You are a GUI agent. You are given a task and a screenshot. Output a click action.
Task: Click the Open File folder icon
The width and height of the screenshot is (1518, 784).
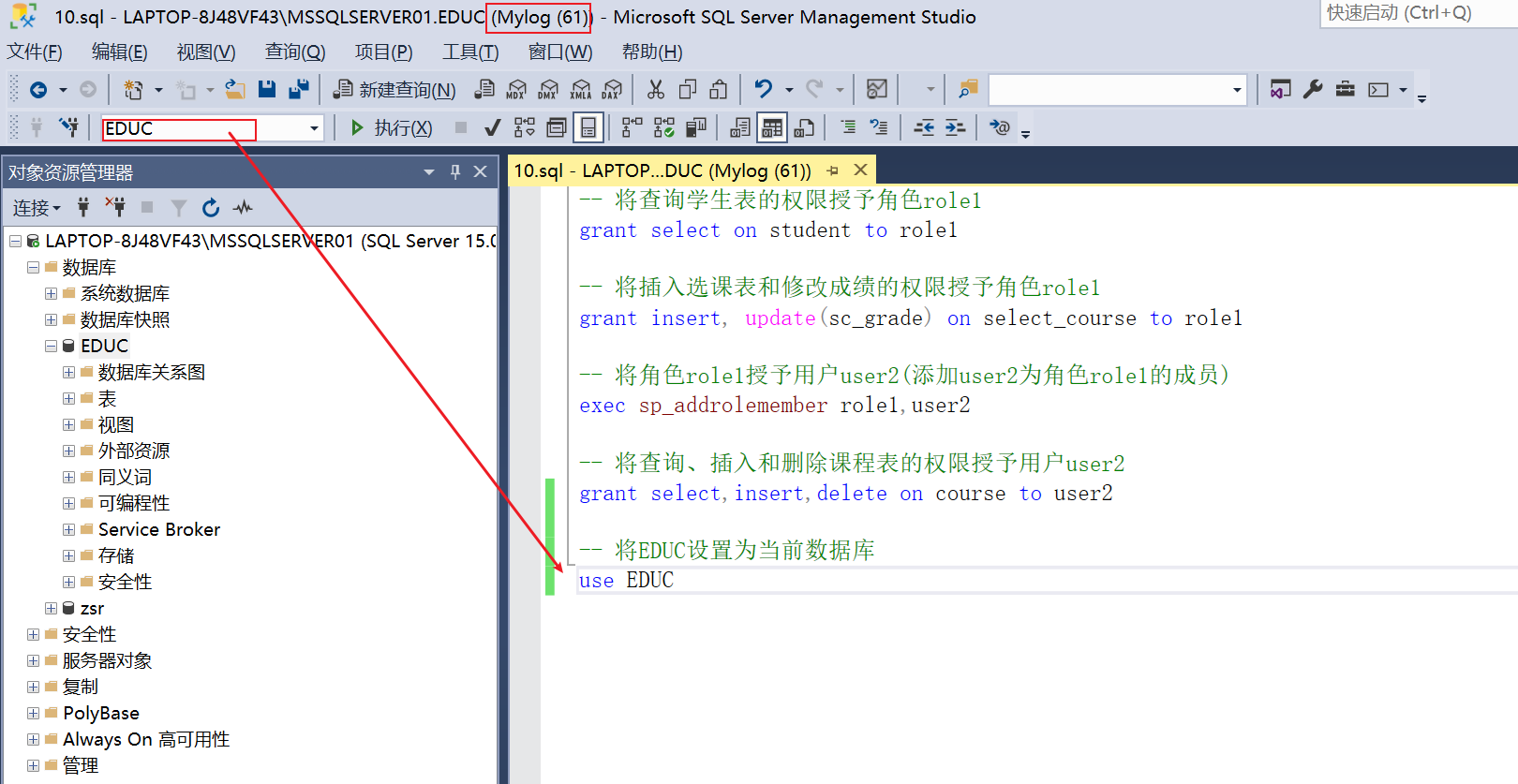click(234, 90)
